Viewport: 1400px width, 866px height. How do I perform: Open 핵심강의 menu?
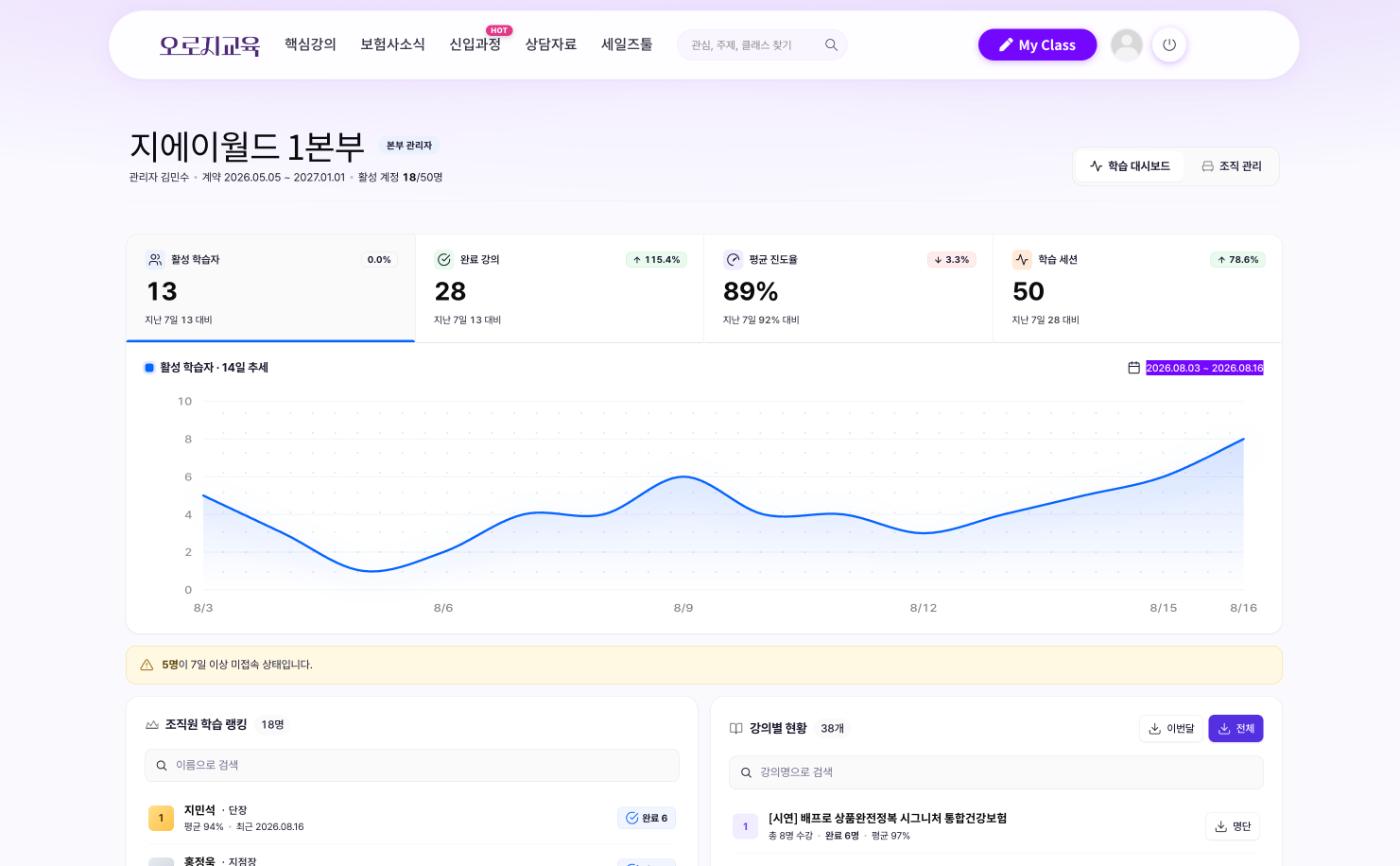click(x=310, y=45)
